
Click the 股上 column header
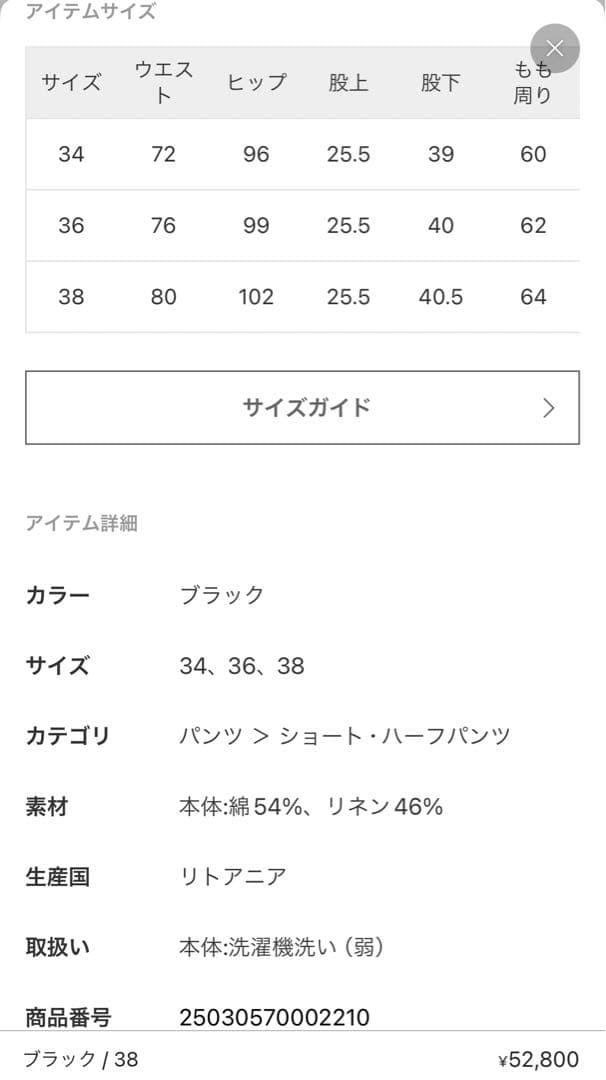point(349,83)
